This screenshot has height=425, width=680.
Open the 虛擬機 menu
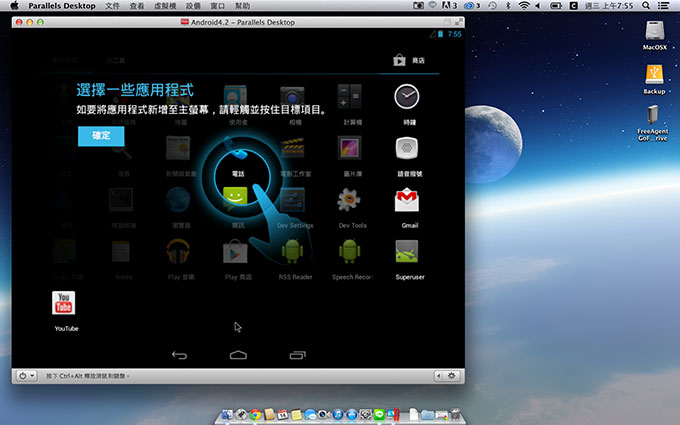[165, 6]
